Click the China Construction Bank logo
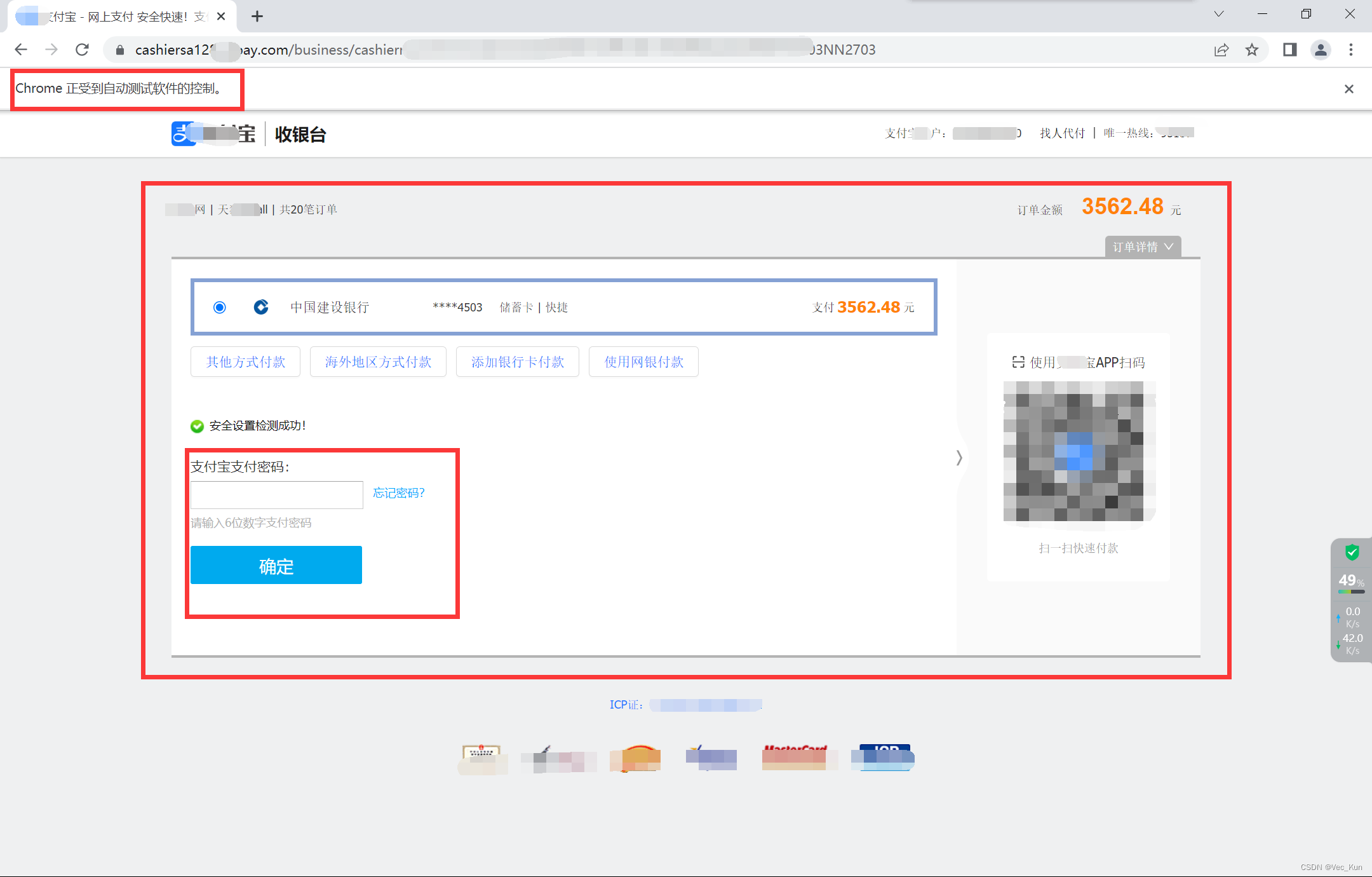The height and width of the screenshot is (877, 1372). coord(261,307)
